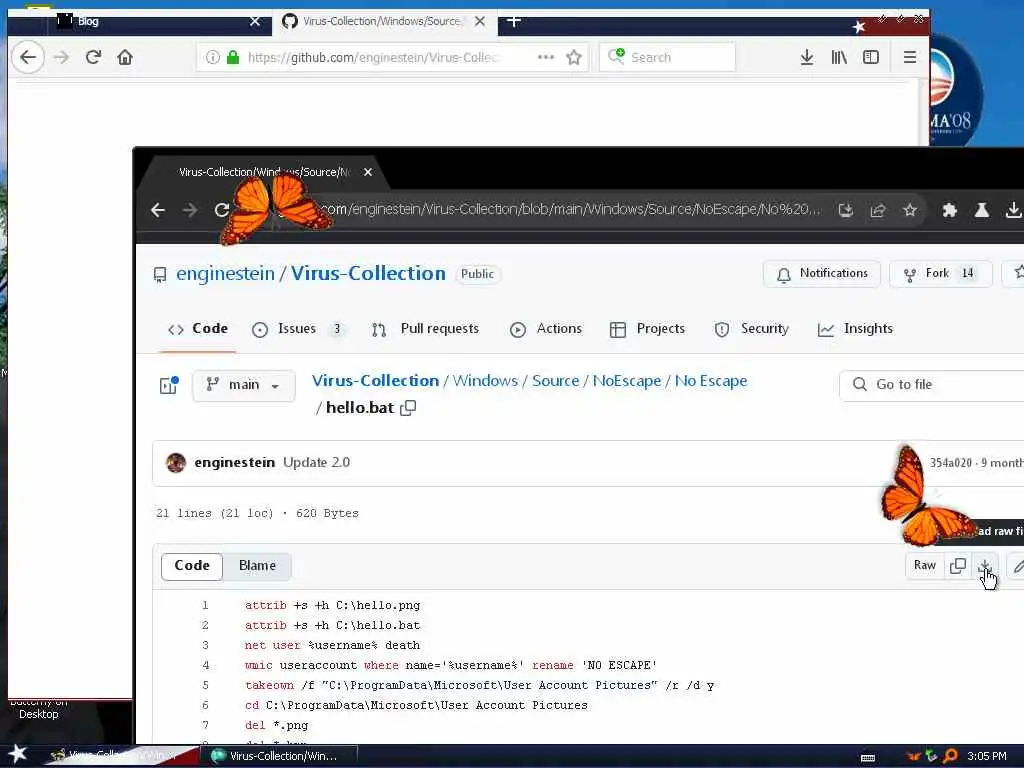The image size is (1024, 768).
Task: Click the Chrome labs flask icon
Action: point(981,210)
